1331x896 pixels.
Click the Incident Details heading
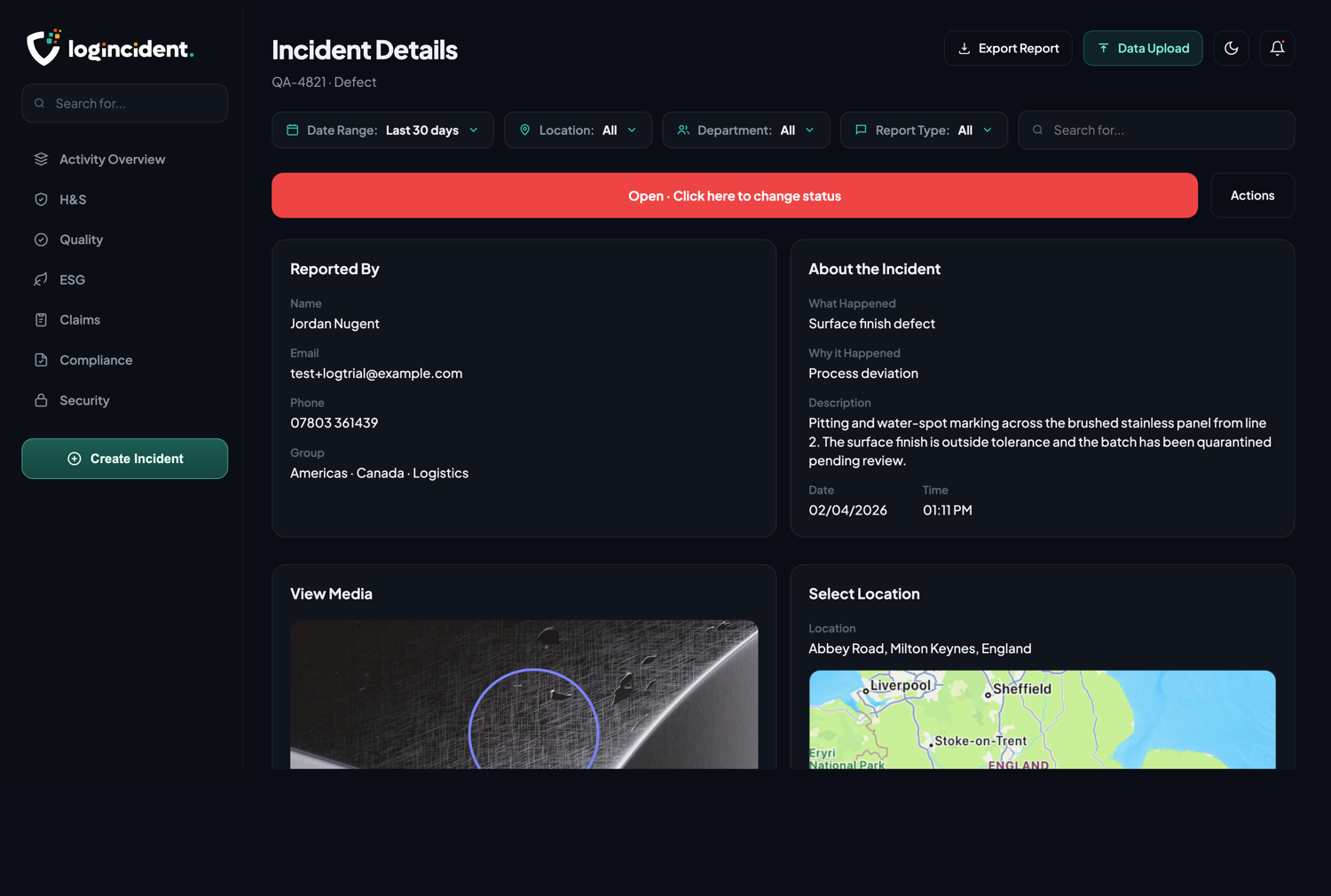tap(365, 50)
